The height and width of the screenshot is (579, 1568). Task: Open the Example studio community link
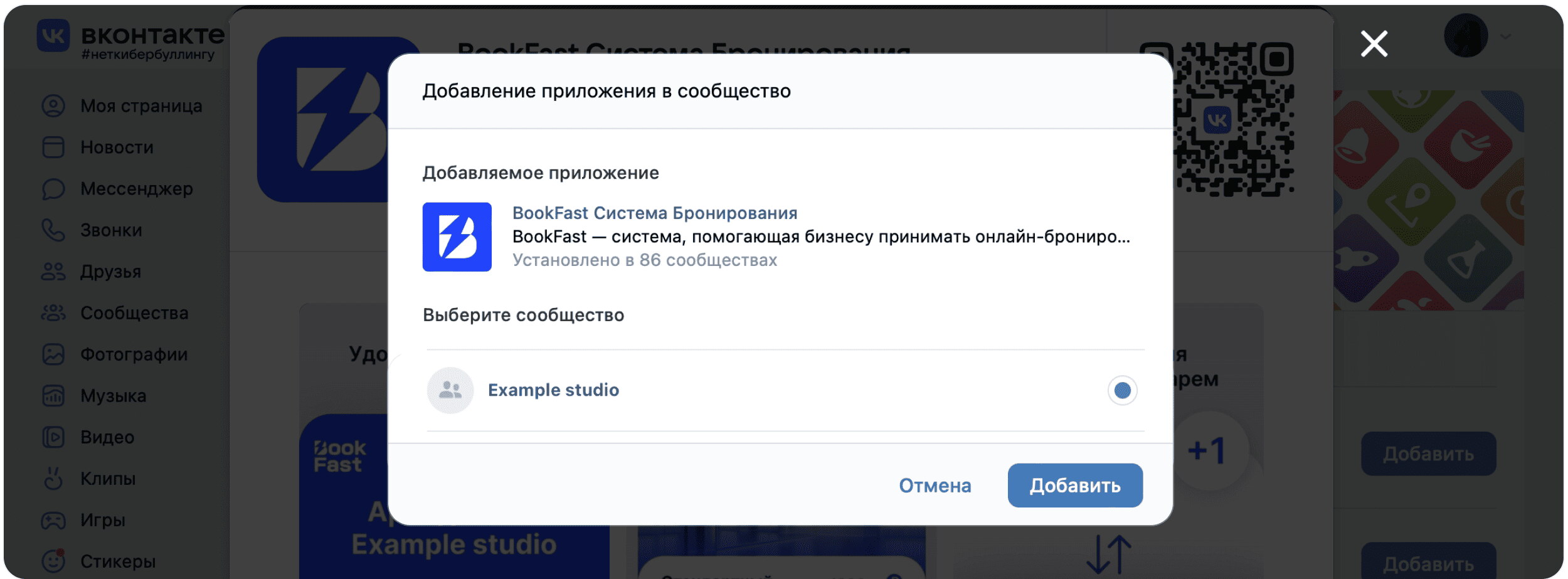(x=553, y=390)
